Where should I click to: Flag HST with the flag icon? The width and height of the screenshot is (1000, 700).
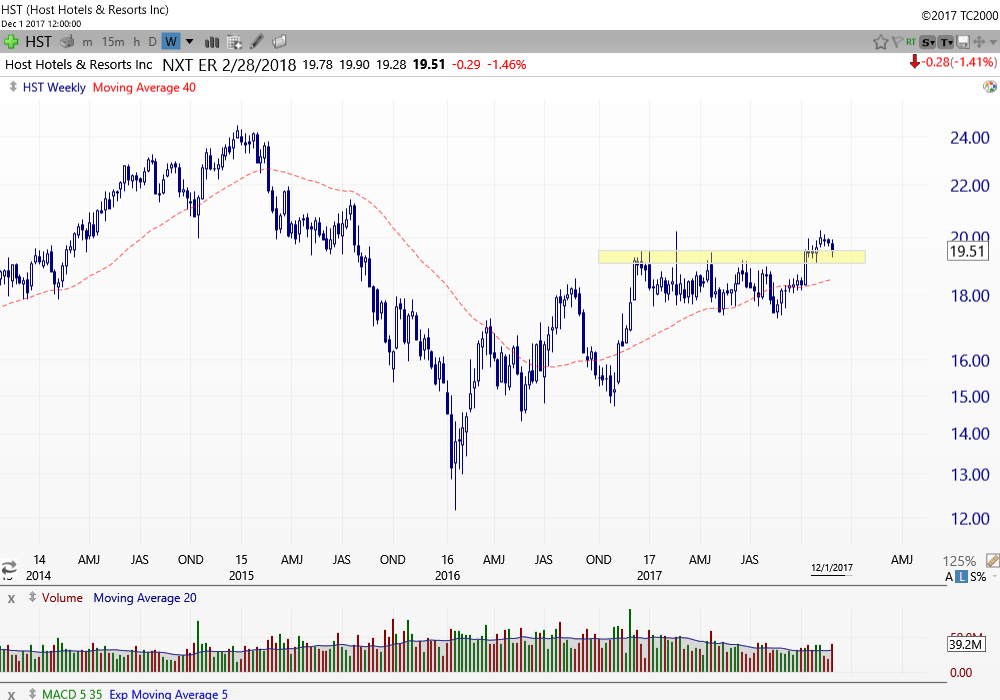[x=895, y=41]
